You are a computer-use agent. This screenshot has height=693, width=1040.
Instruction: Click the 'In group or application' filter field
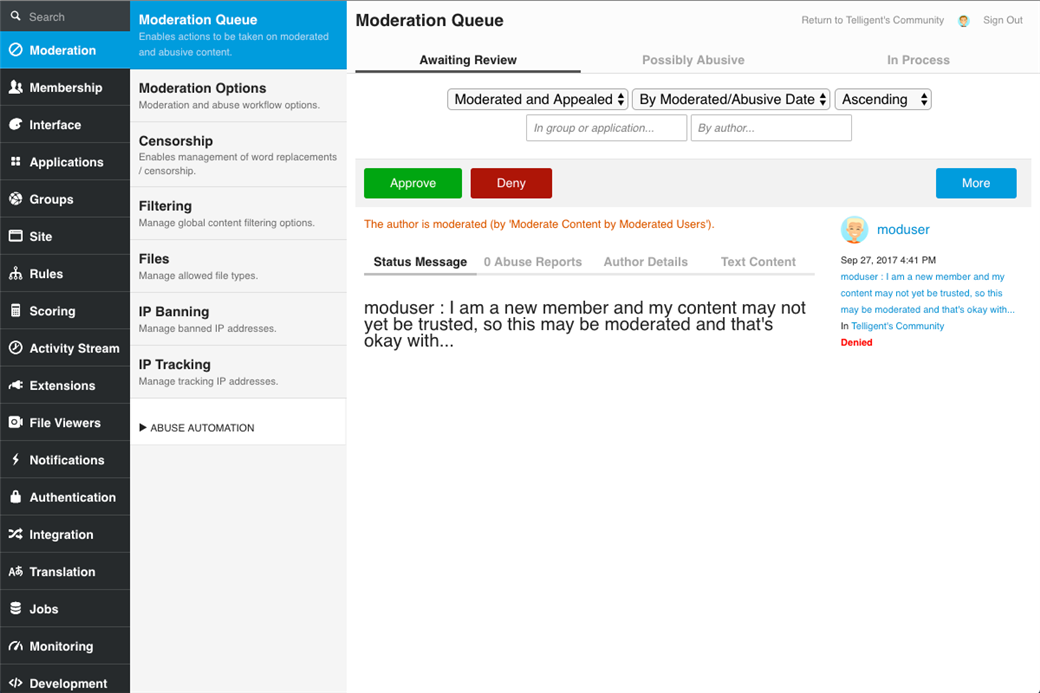pos(606,128)
